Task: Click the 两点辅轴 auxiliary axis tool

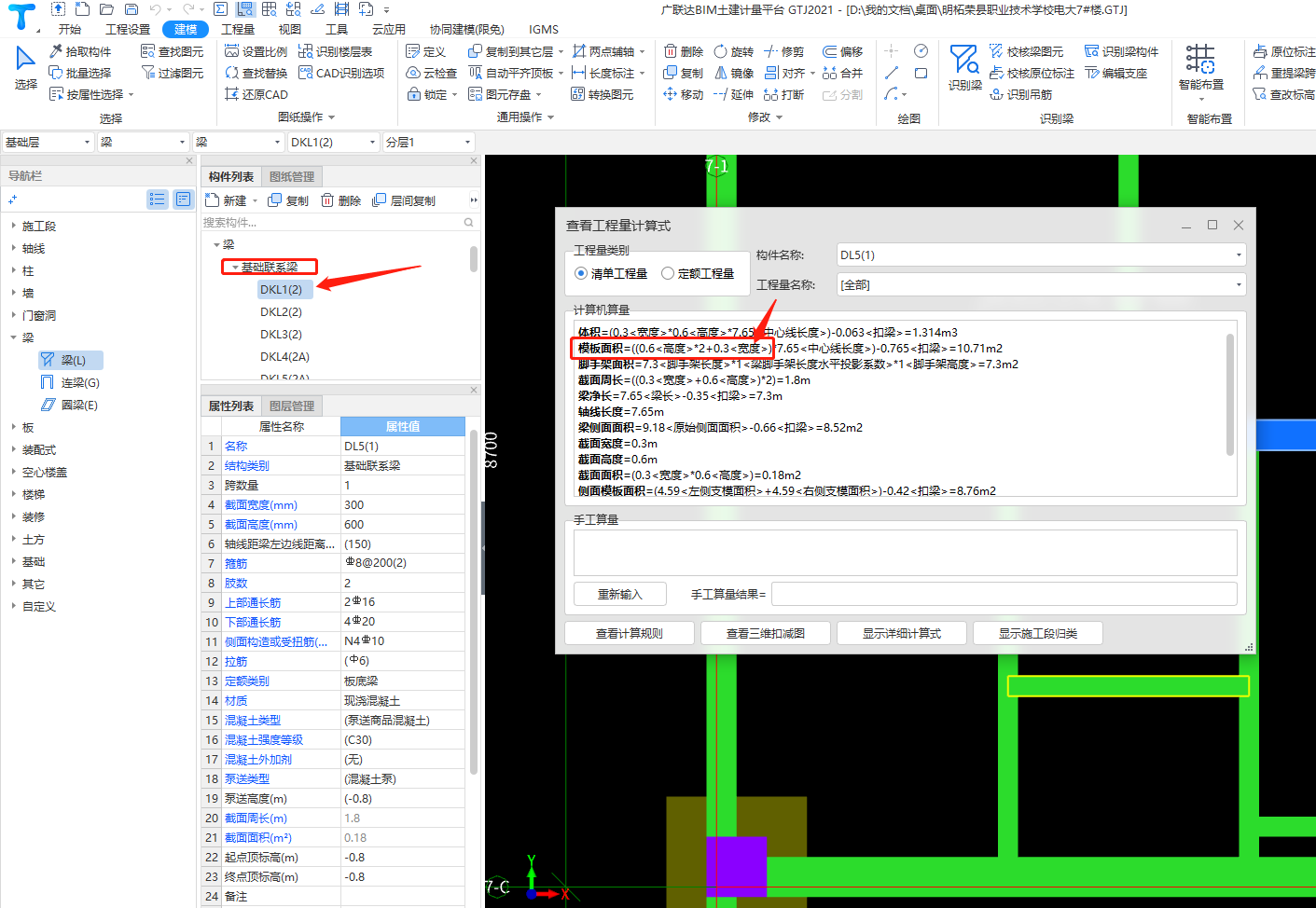Action: tap(603, 51)
